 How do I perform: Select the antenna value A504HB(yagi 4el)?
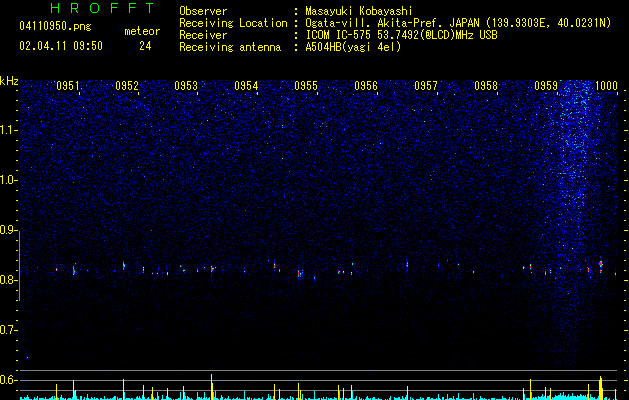click(353, 47)
